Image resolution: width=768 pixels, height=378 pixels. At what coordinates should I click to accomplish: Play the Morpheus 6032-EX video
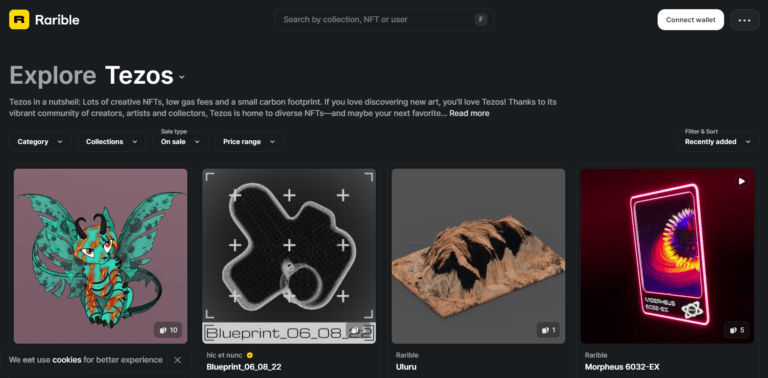click(742, 182)
